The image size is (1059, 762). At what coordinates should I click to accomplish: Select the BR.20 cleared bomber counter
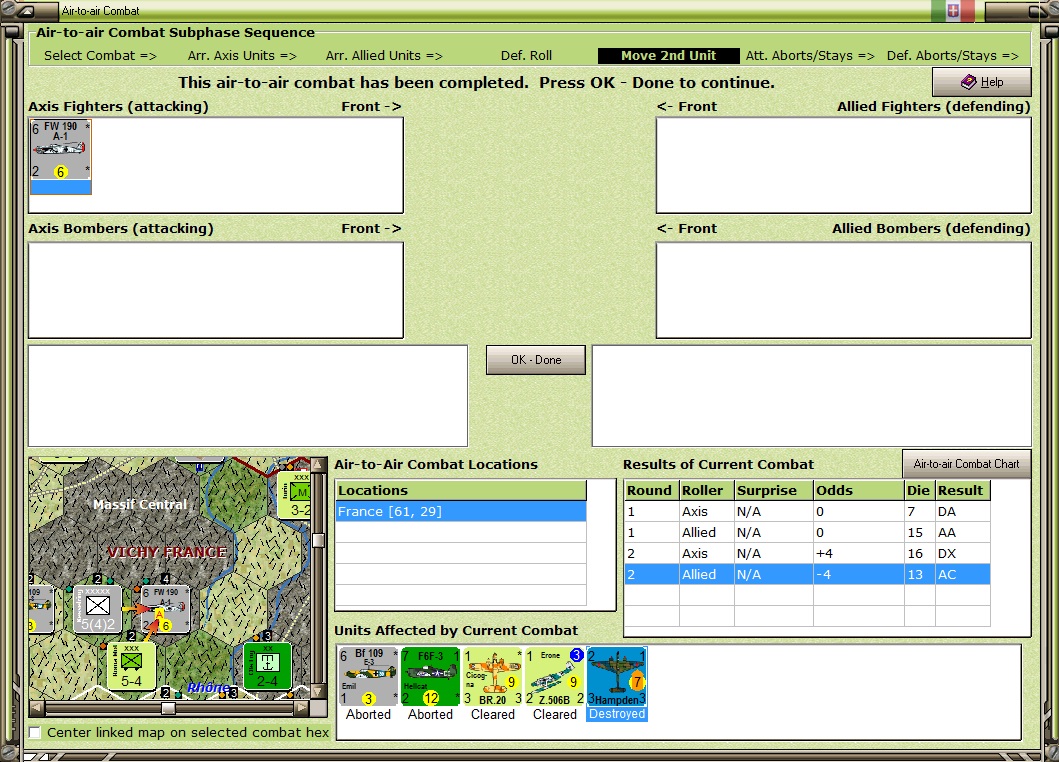pyautogui.click(x=492, y=676)
